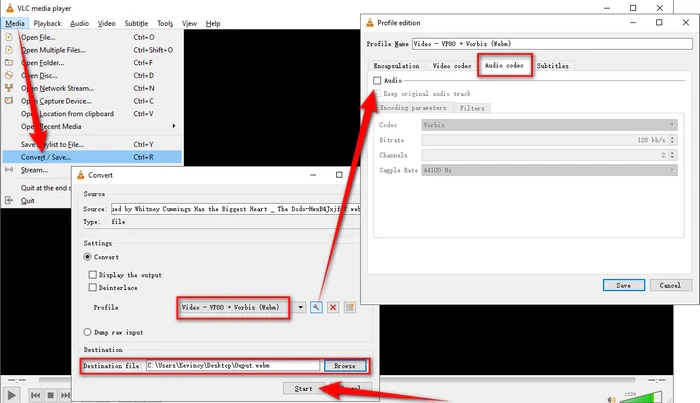This screenshot has height=403, width=700.
Task: Choose Open Location from clipboard
Action: (92, 114)
